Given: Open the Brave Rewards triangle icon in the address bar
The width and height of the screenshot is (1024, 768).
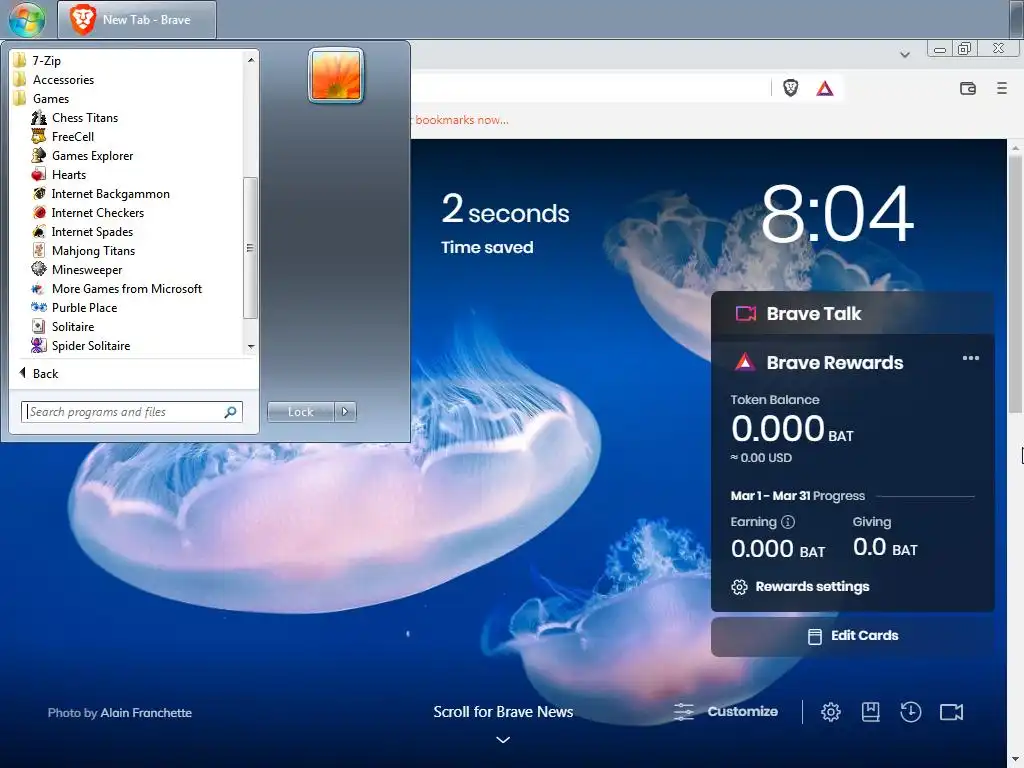Looking at the screenshot, I should [x=825, y=88].
